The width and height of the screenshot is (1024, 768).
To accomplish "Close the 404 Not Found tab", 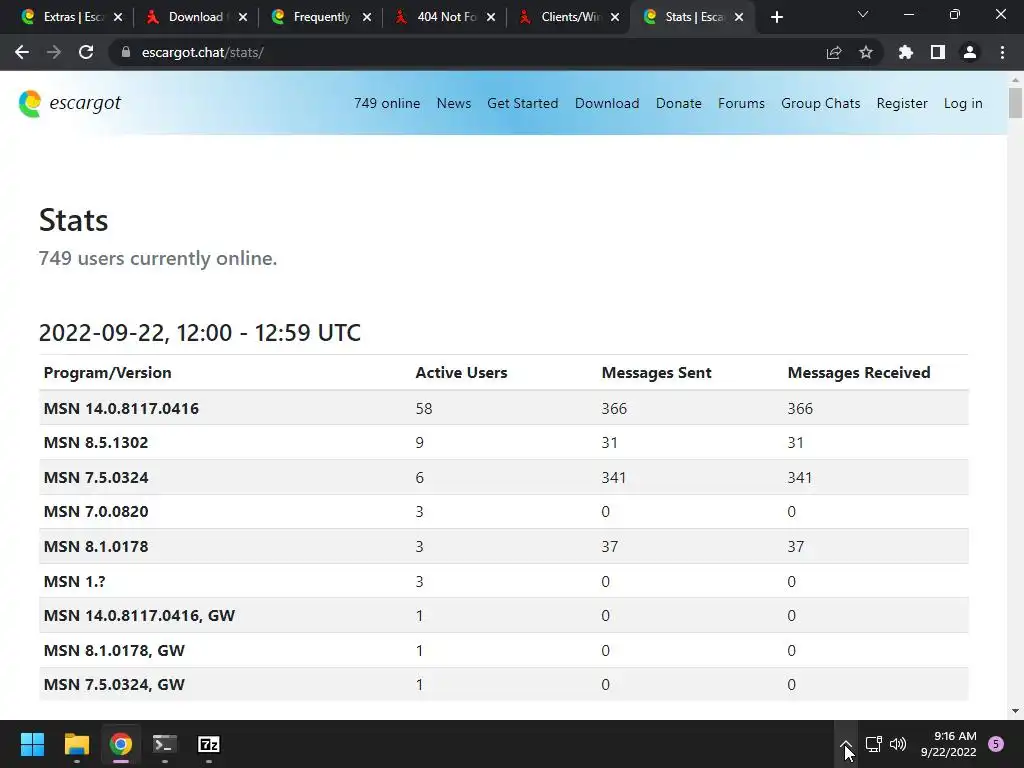I will [491, 18].
